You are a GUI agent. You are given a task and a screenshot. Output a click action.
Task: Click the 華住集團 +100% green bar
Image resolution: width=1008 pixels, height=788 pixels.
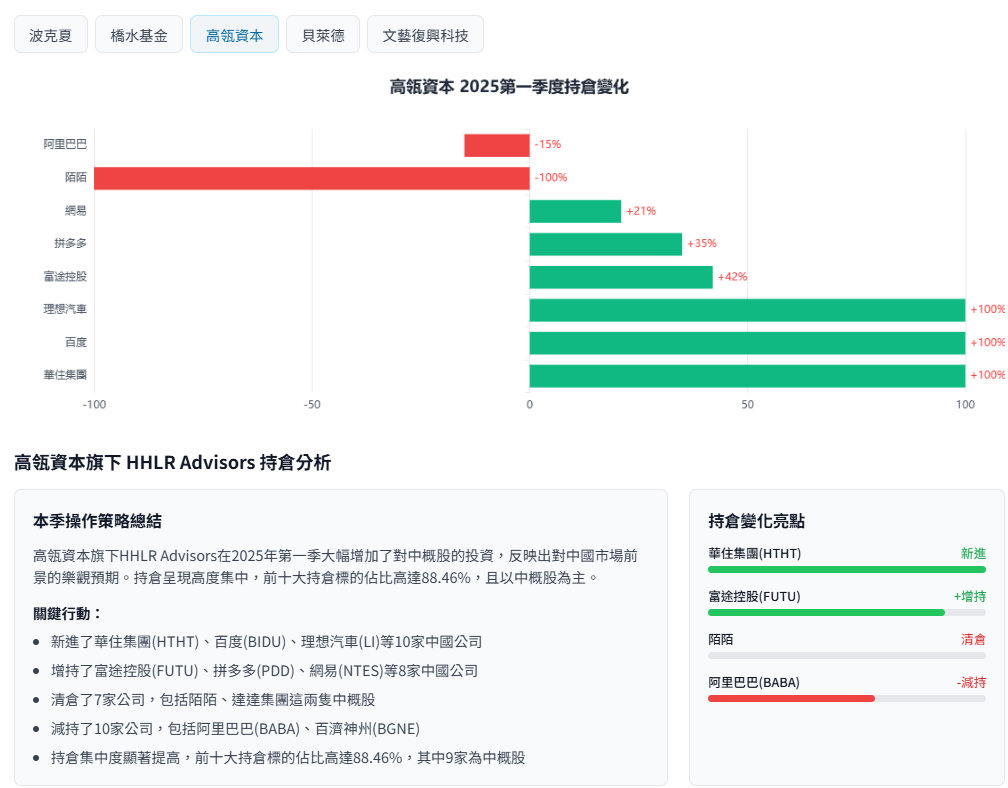pyautogui.click(x=748, y=376)
